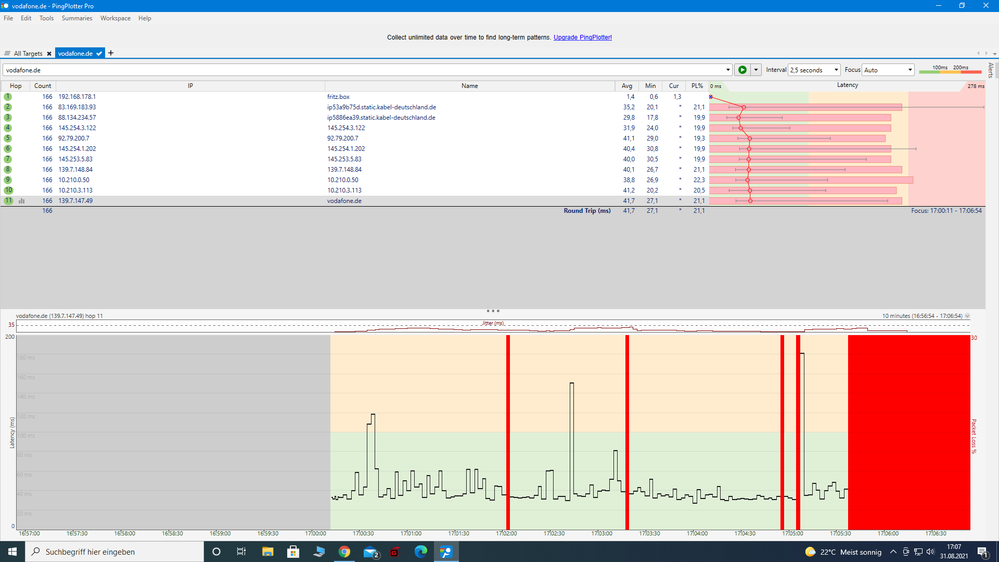Viewport: 999px width, 562px height.
Task: Select hop 1 green circle for fritz.box
Action: [x=8, y=97]
